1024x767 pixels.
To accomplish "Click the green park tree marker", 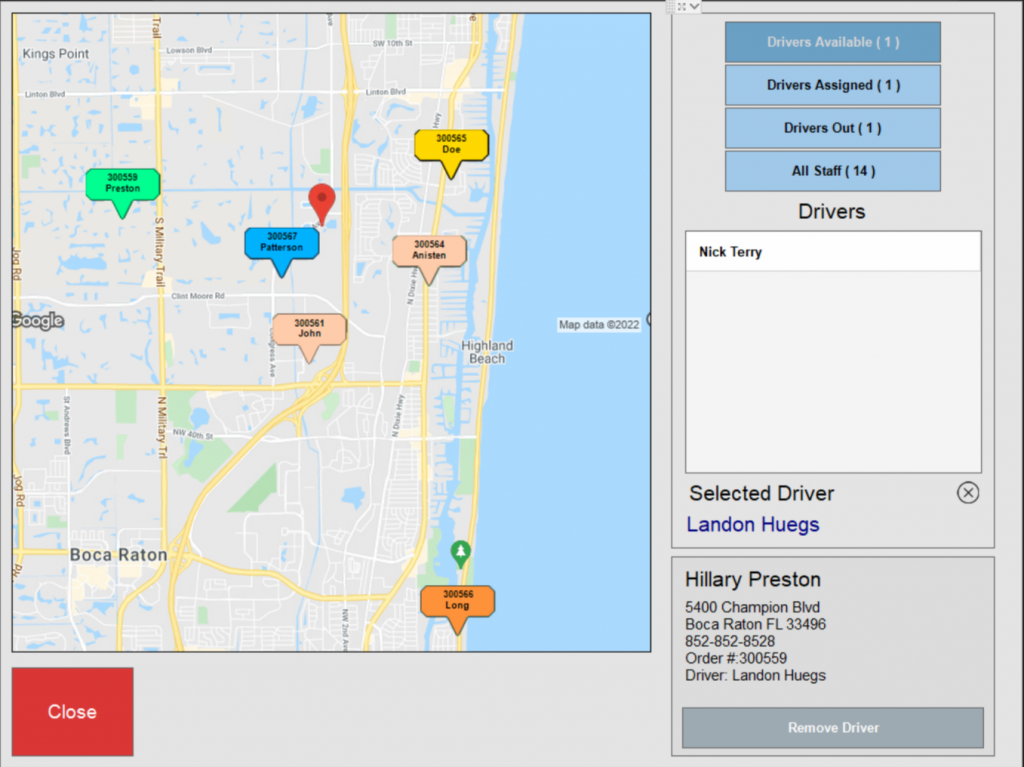I will [x=460, y=554].
